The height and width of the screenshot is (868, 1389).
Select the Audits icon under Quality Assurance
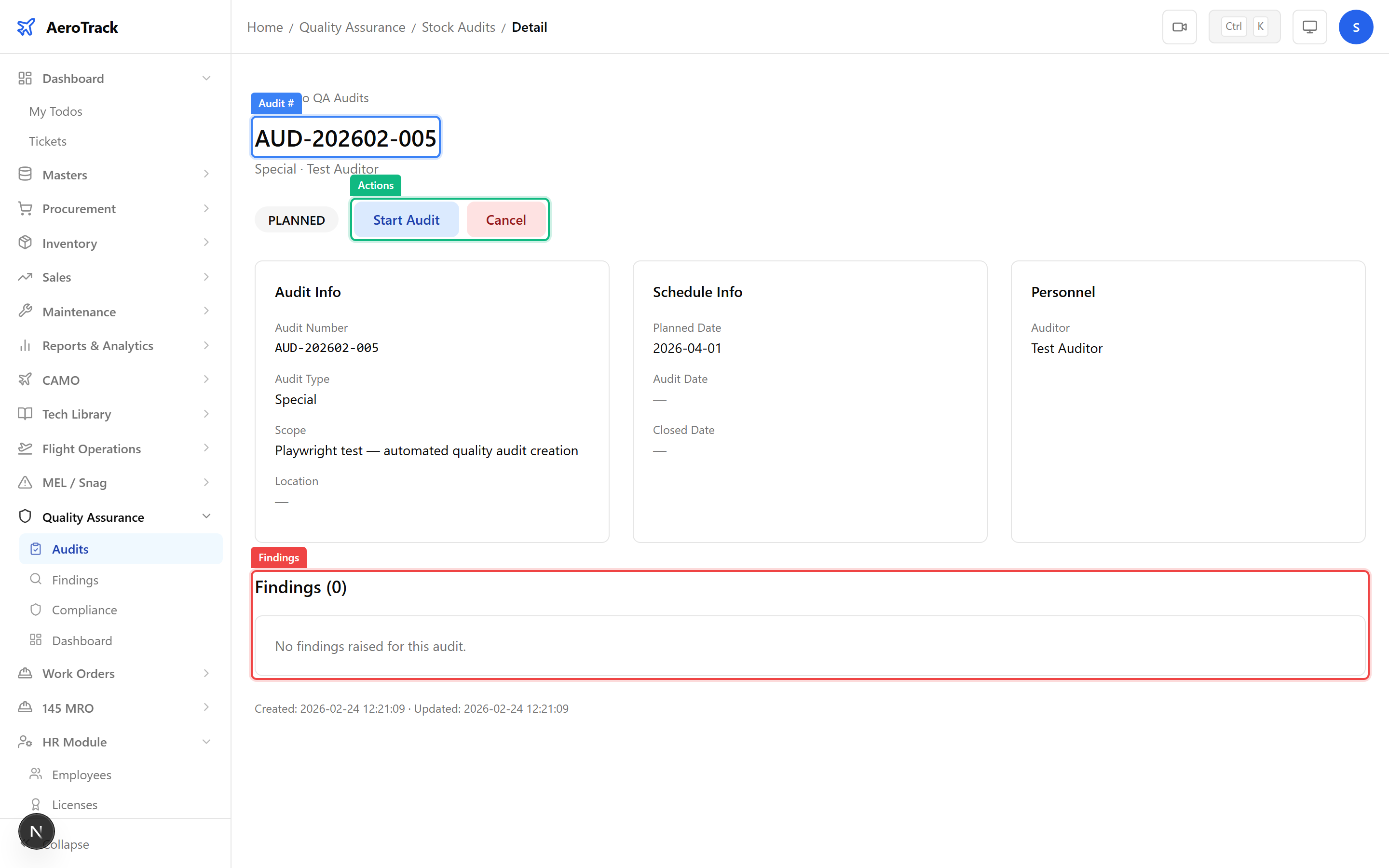(36, 549)
